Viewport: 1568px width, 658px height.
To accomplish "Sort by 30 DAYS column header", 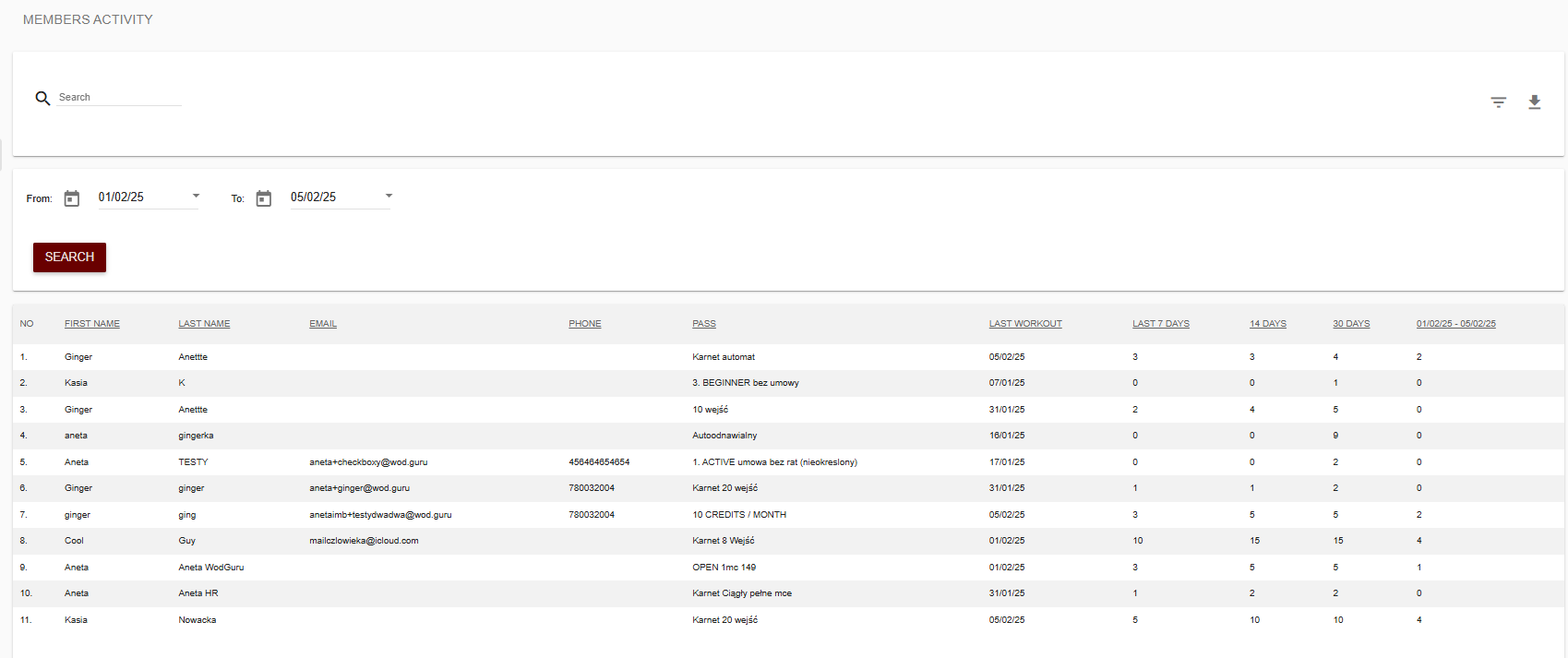I will click(1351, 324).
